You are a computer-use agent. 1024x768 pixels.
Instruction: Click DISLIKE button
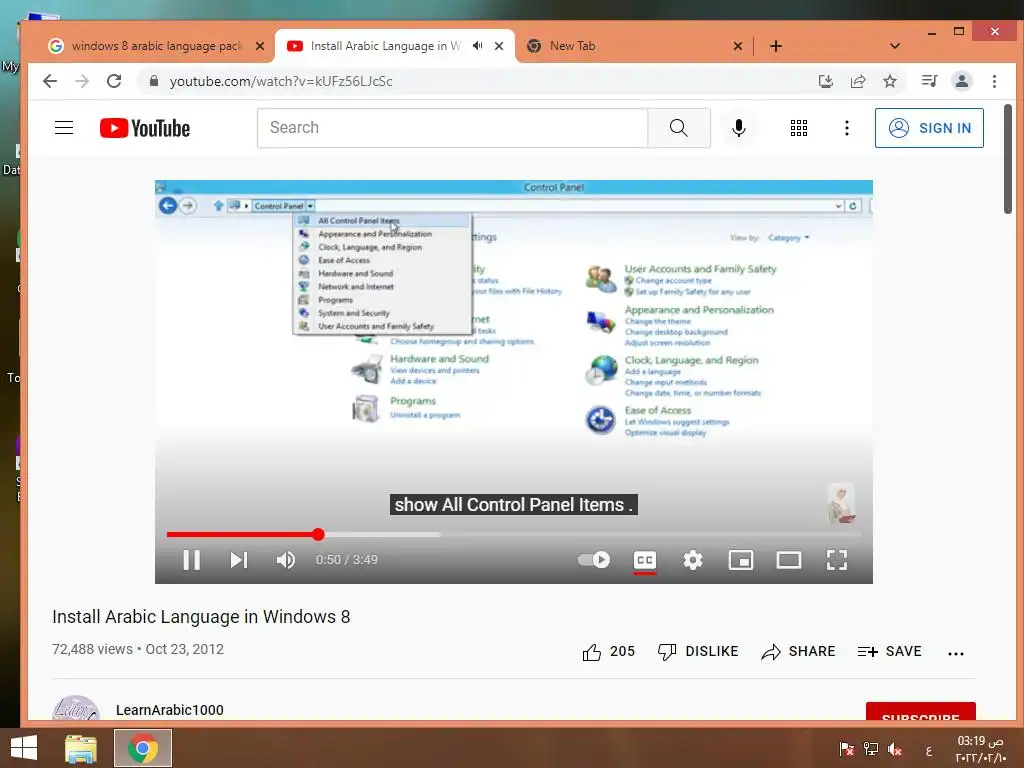(698, 651)
